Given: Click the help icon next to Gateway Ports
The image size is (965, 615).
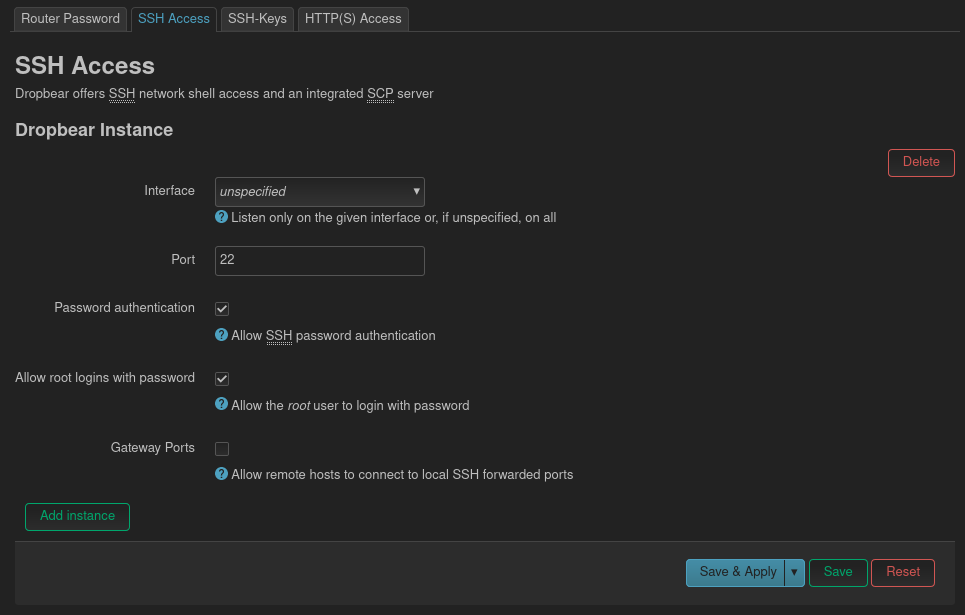Looking at the screenshot, I should pyautogui.click(x=221, y=474).
